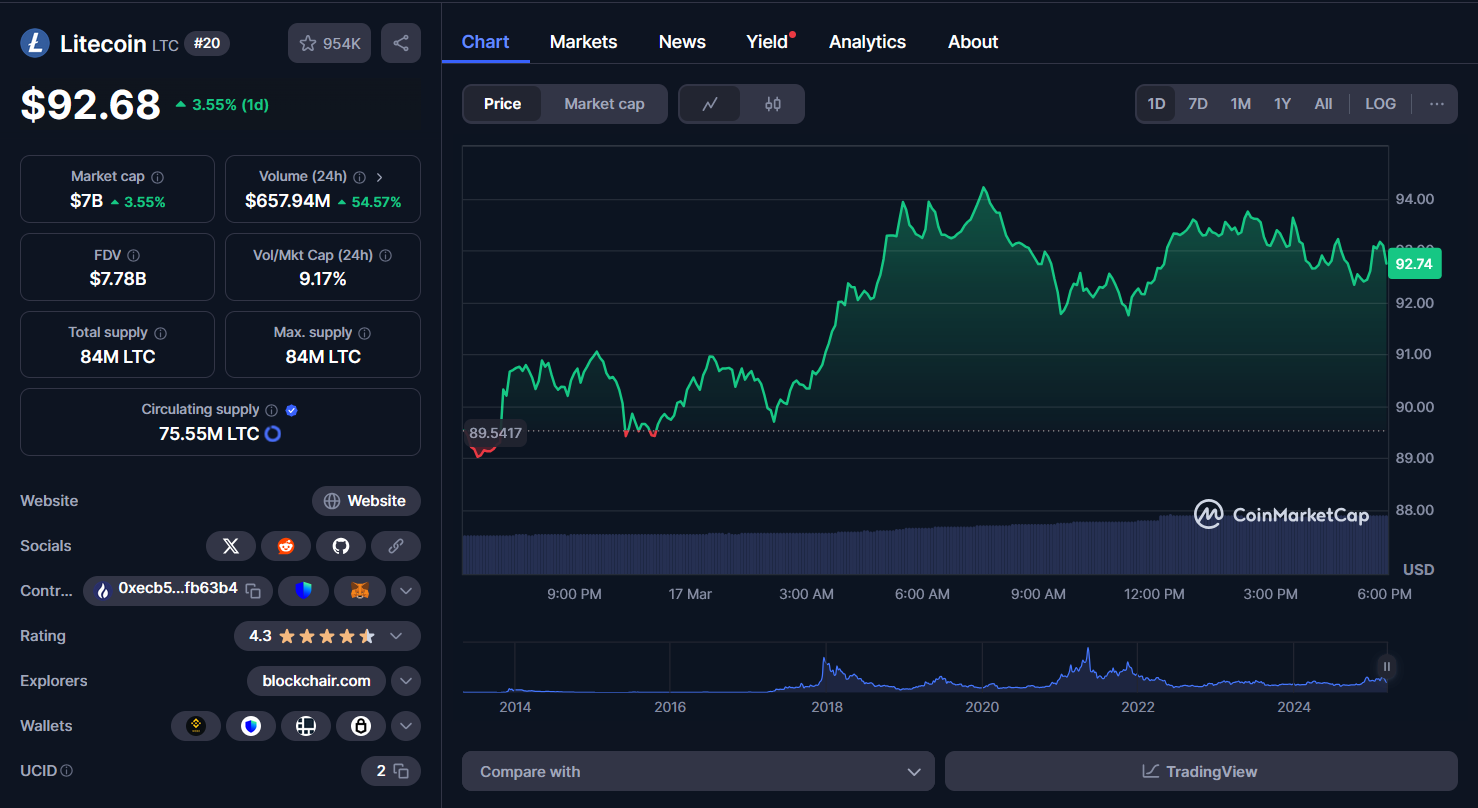Copy the 0xecb5...fb63b4 contract address
This screenshot has height=808, width=1478.
click(x=255, y=591)
